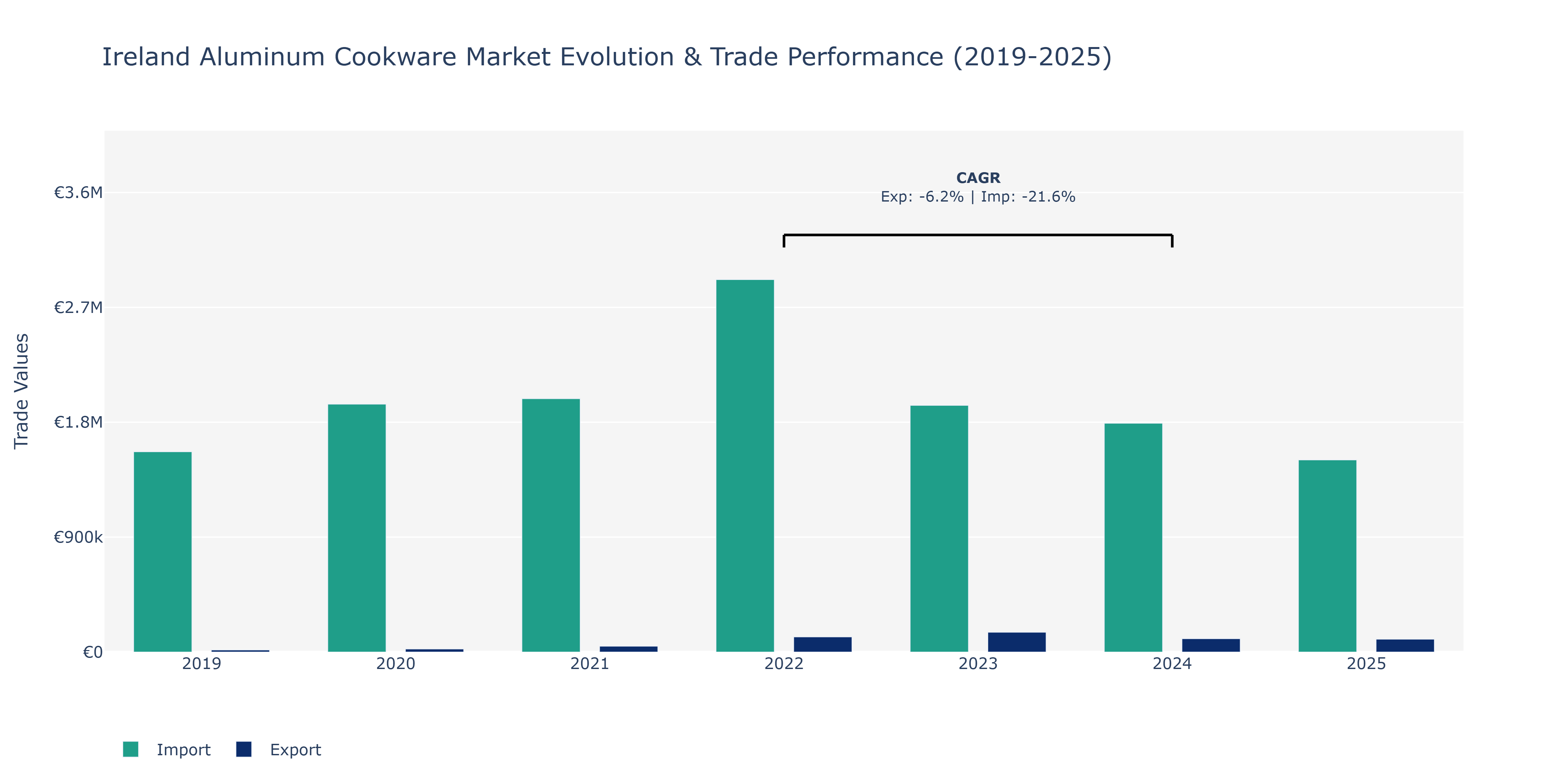Viewport: 1568px width, 784px height.
Task: Click the 2025 x-axis label
Action: click(1366, 663)
